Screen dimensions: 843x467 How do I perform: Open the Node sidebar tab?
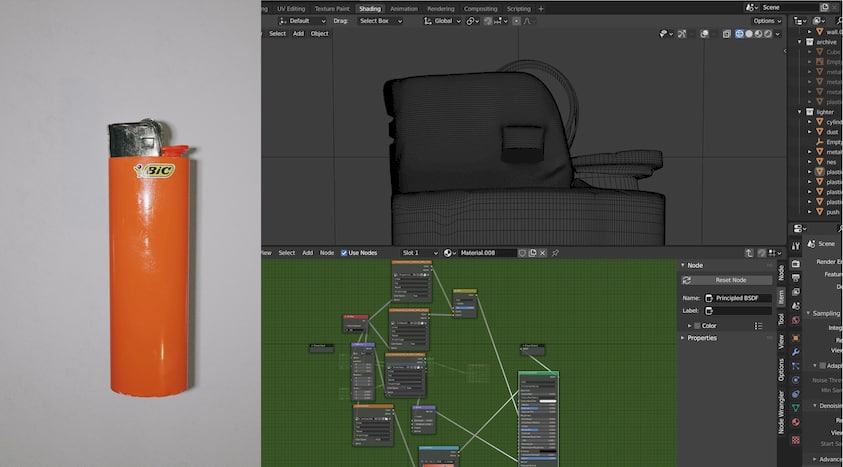click(x=781, y=272)
